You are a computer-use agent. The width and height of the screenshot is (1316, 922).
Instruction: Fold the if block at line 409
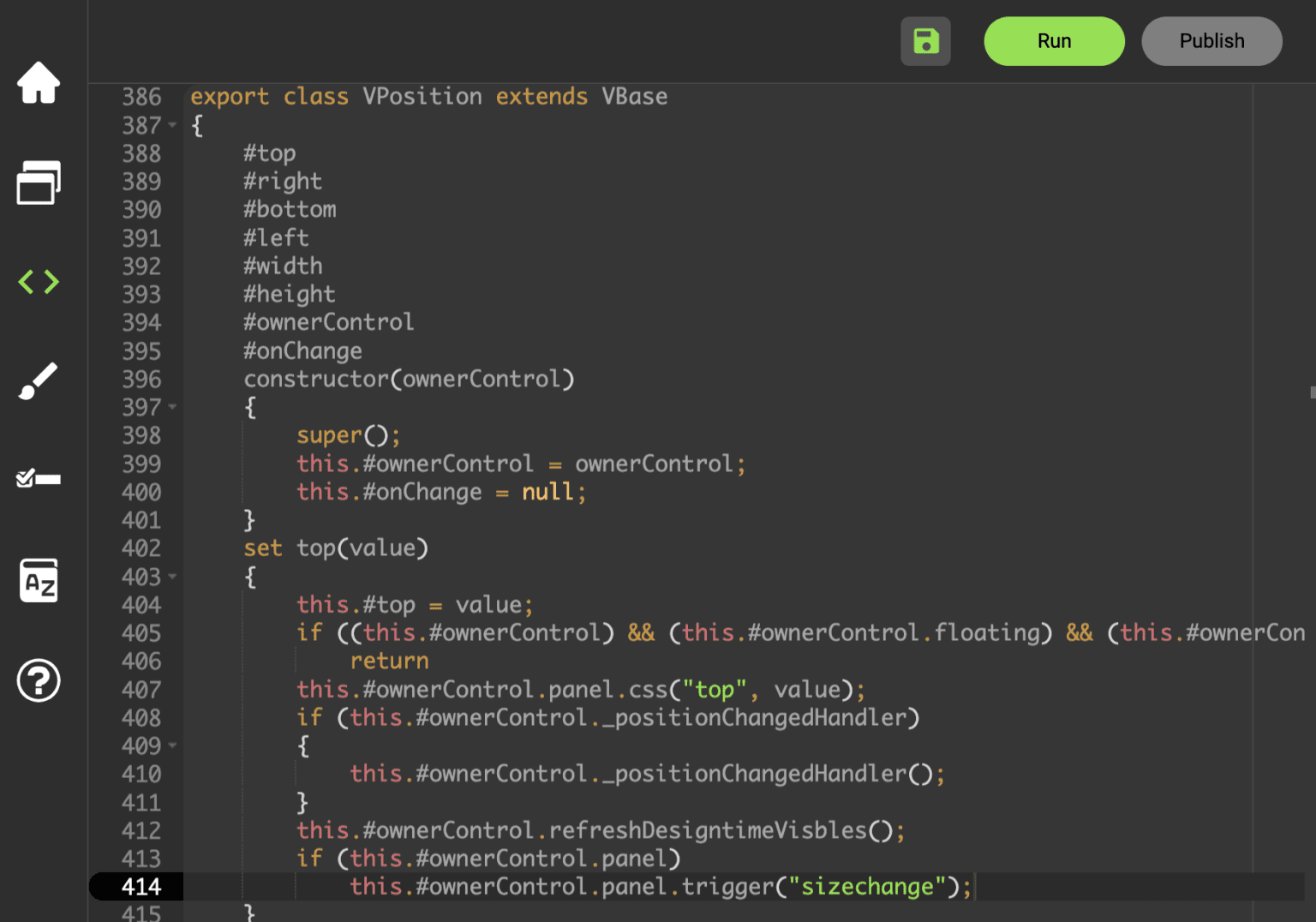[173, 745]
